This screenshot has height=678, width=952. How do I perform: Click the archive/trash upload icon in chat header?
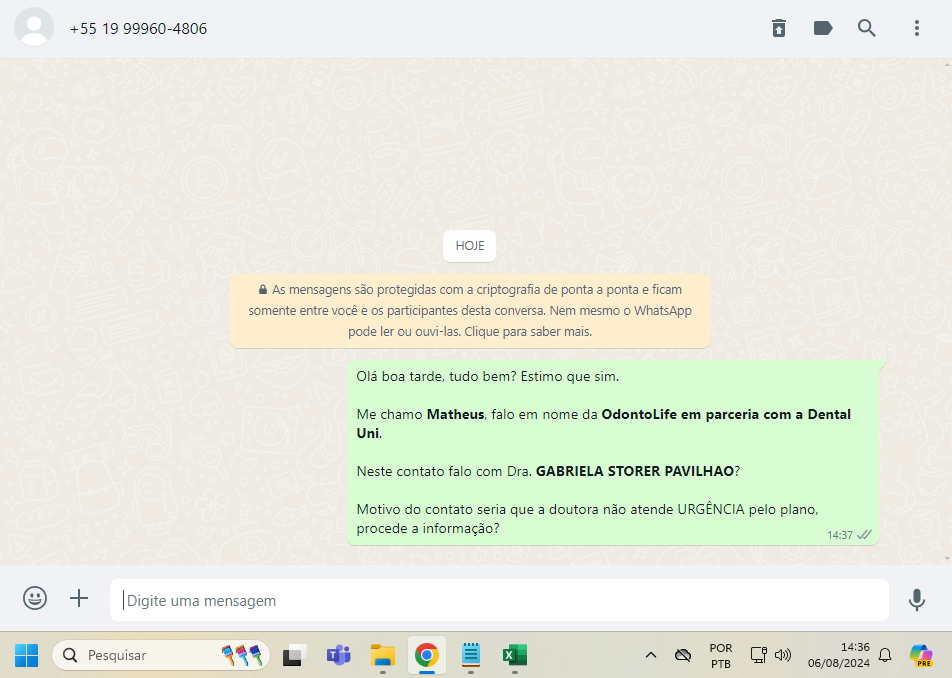pyautogui.click(x=779, y=28)
